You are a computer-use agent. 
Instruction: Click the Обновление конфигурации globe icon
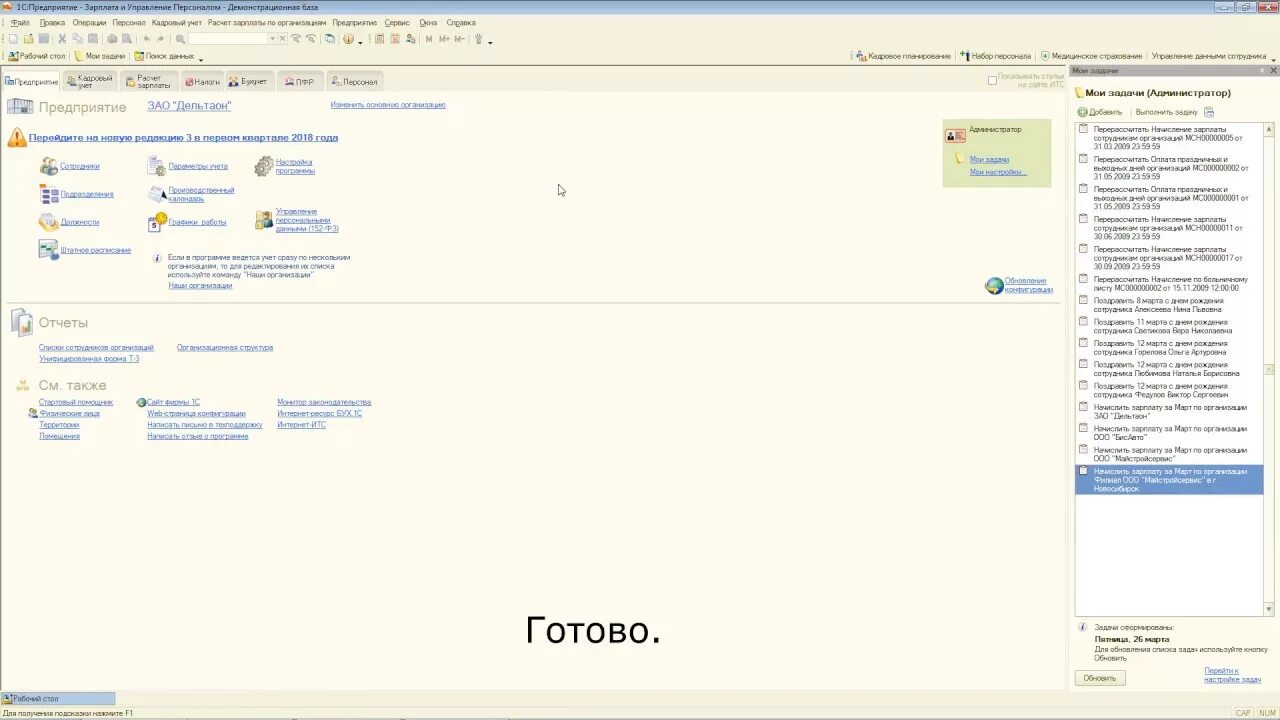point(994,285)
